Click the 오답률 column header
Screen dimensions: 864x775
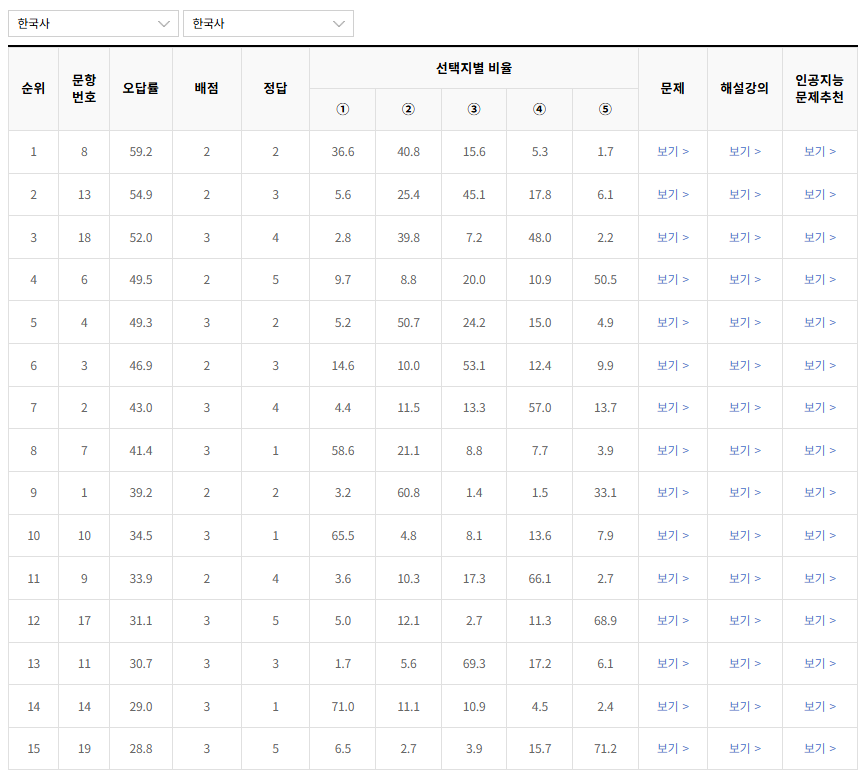click(x=140, y=89)
